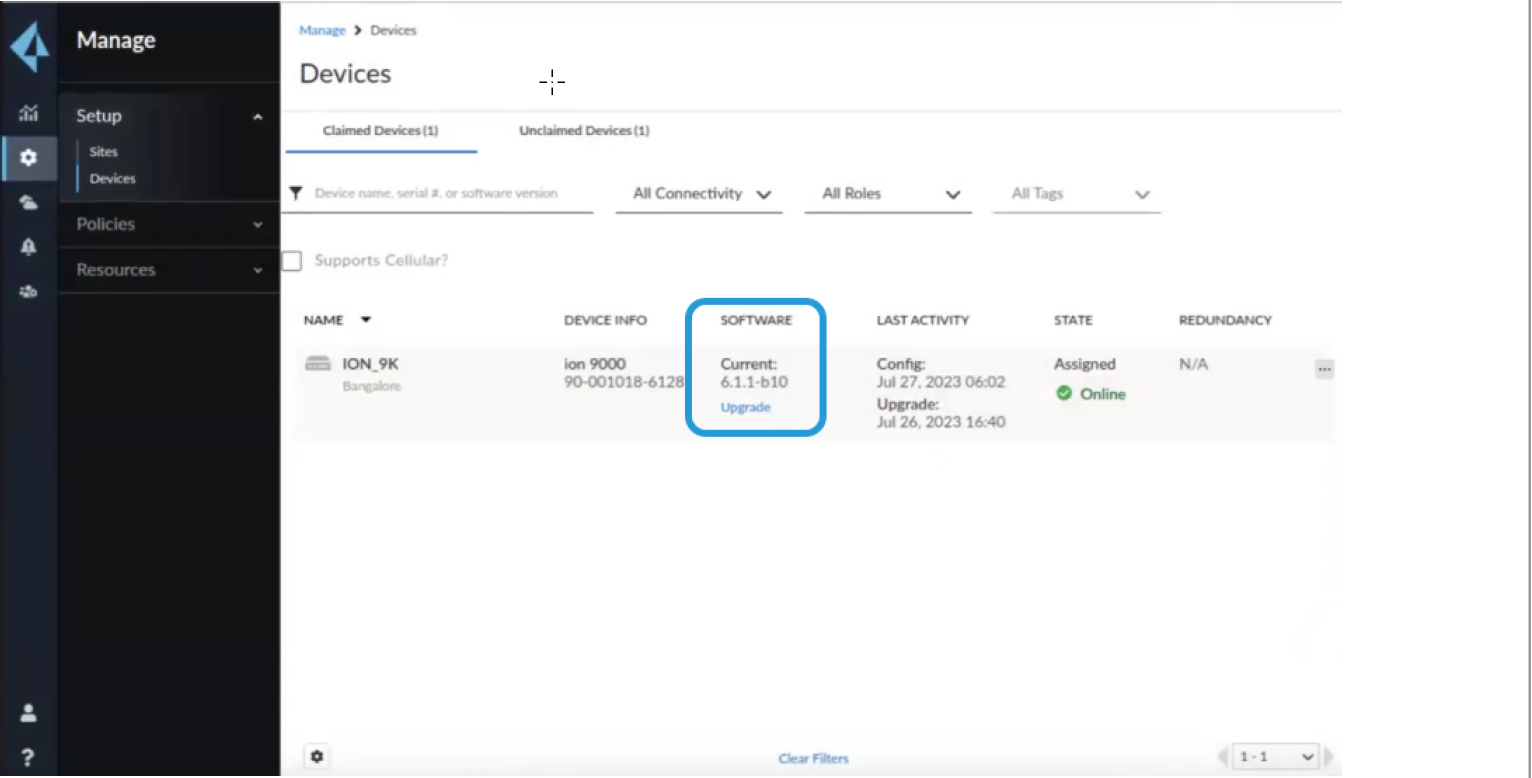Switch to the Unclaimed Devices tab

(584, 131)
